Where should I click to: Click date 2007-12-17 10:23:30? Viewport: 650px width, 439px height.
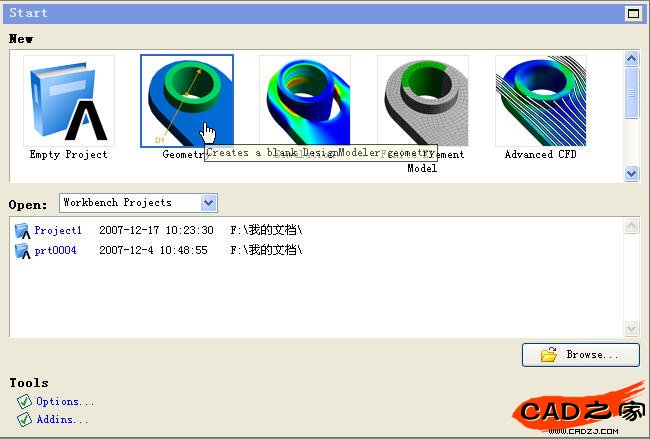[x=156, y=230]
